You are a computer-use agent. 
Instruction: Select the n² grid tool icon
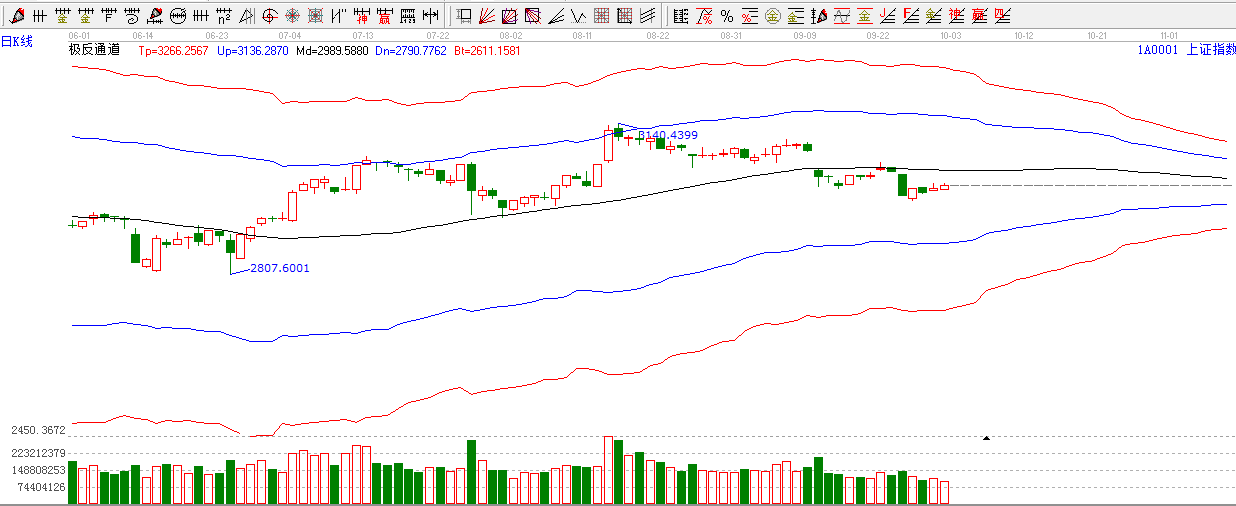tap(223, 16)
